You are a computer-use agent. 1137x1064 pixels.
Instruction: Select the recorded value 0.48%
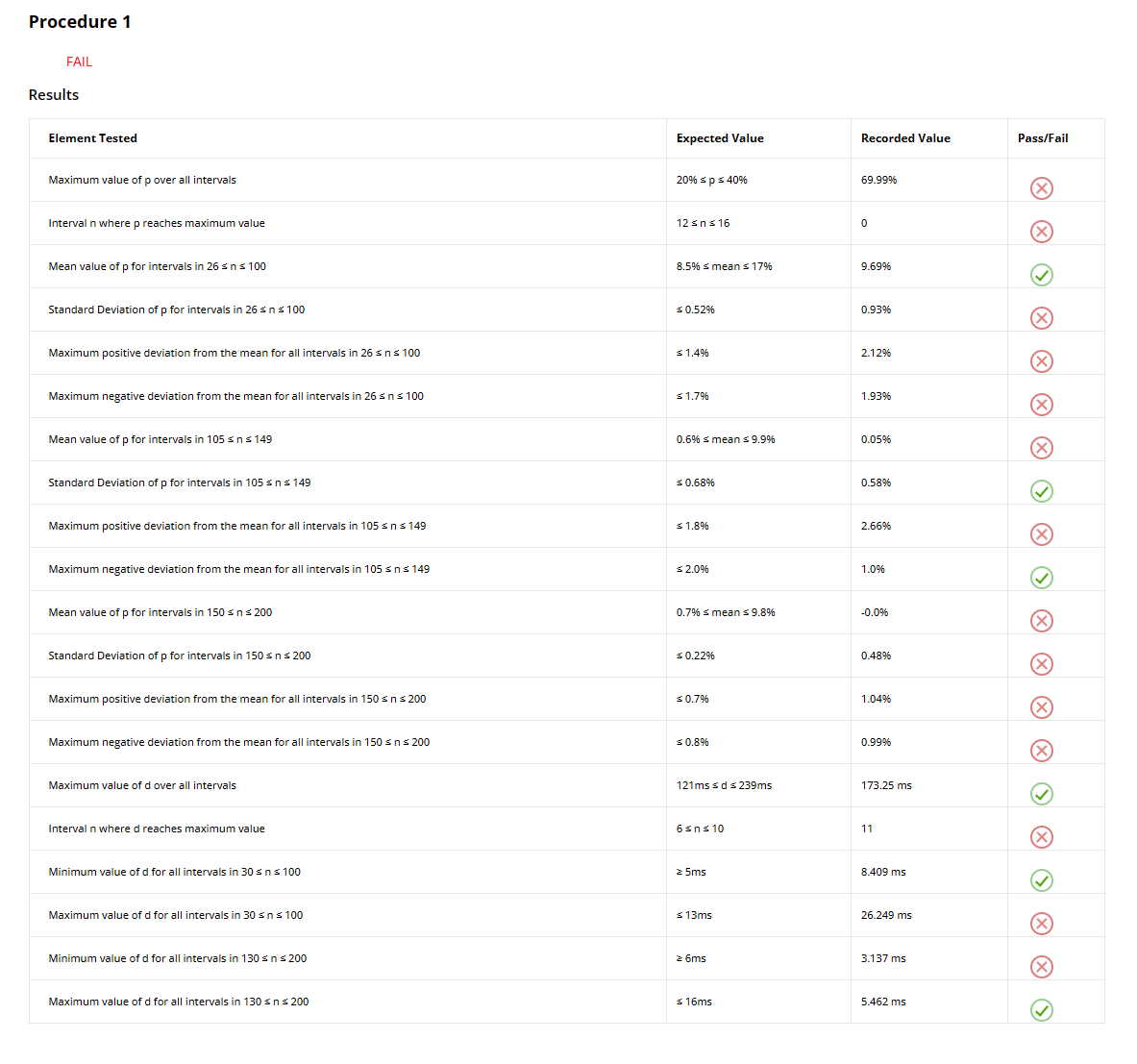(x=876, y=656)
